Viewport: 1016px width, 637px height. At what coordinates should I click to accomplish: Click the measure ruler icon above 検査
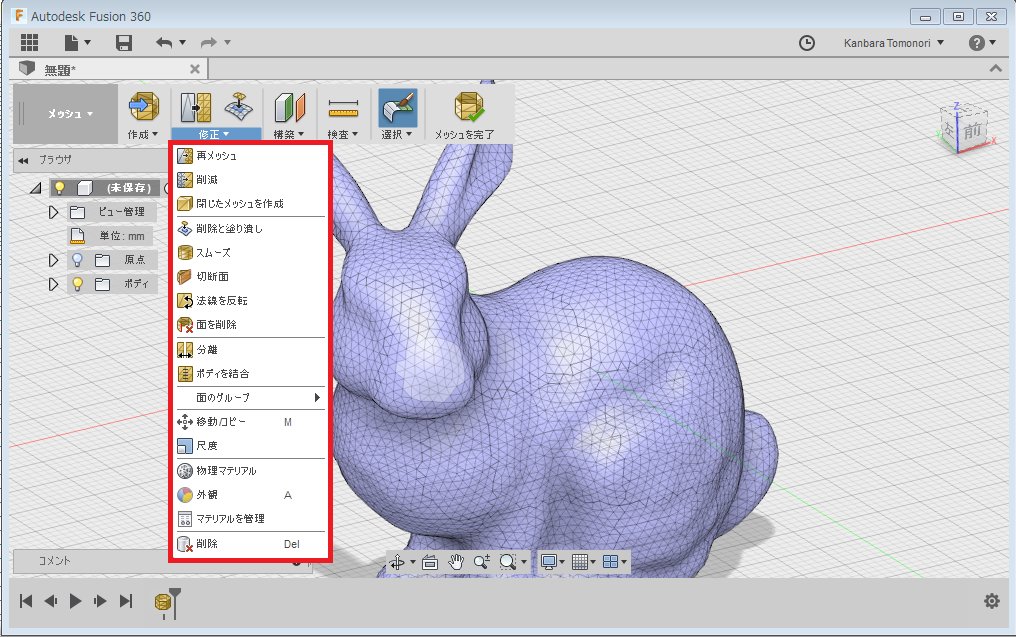coord(343,107)
